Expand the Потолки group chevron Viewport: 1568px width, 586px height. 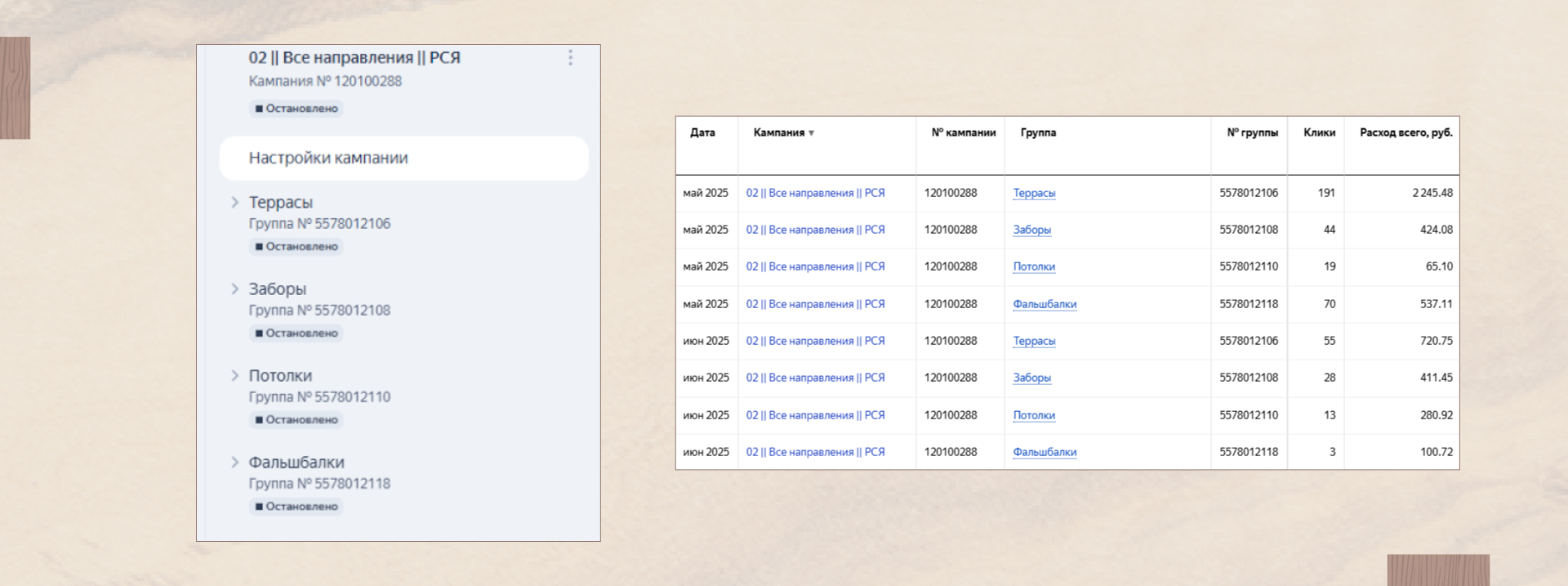pos(234,375)
